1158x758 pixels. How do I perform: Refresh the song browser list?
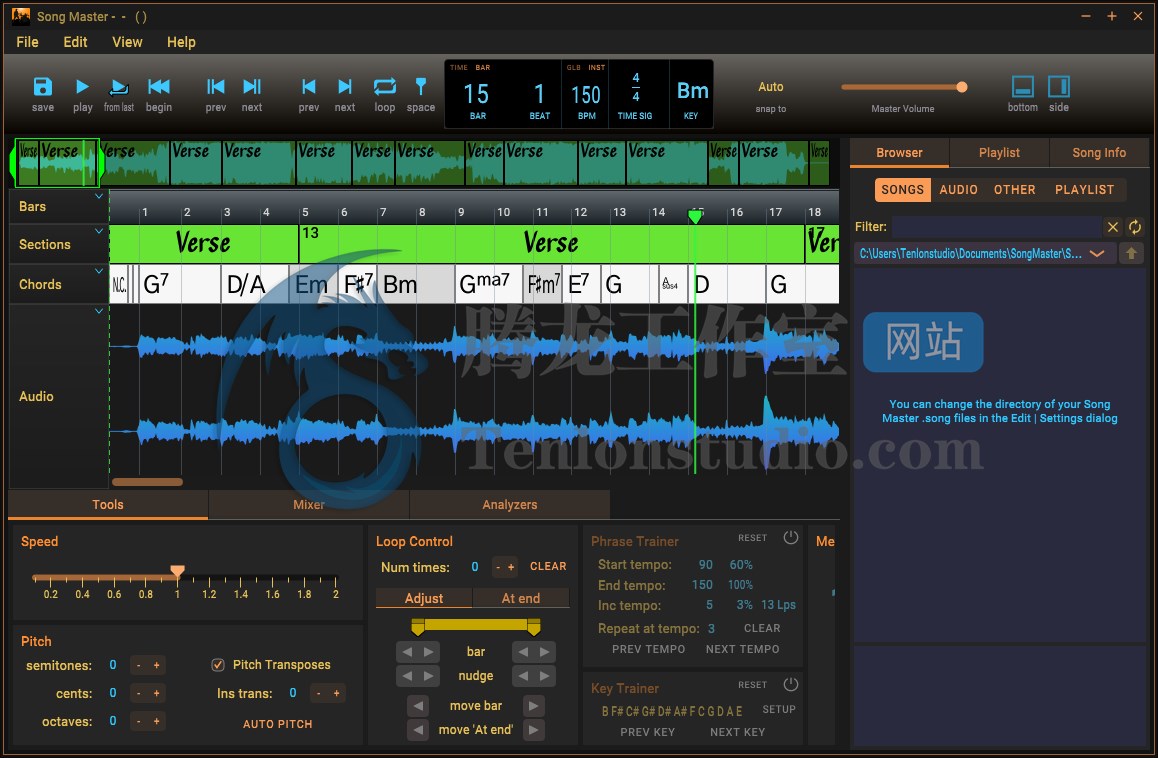coord(1134,227)
